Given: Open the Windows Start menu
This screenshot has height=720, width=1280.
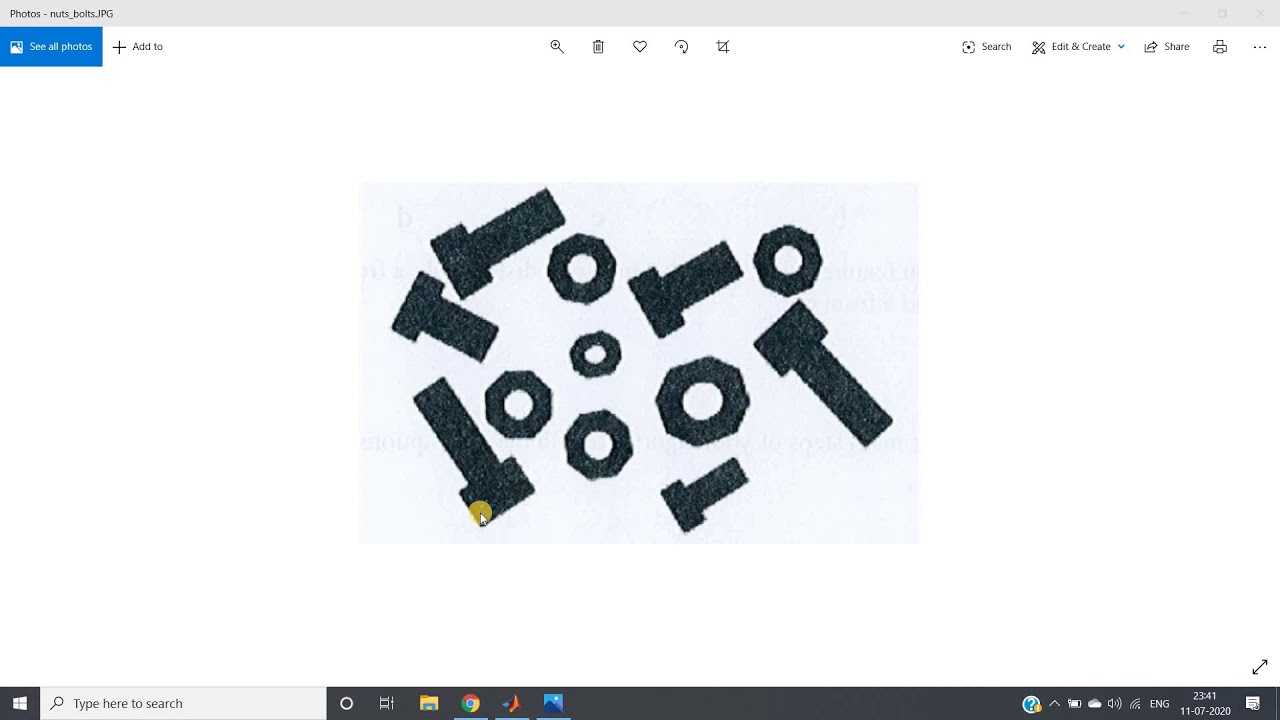Looking at the screenshot, I should (x=20, y=703).
